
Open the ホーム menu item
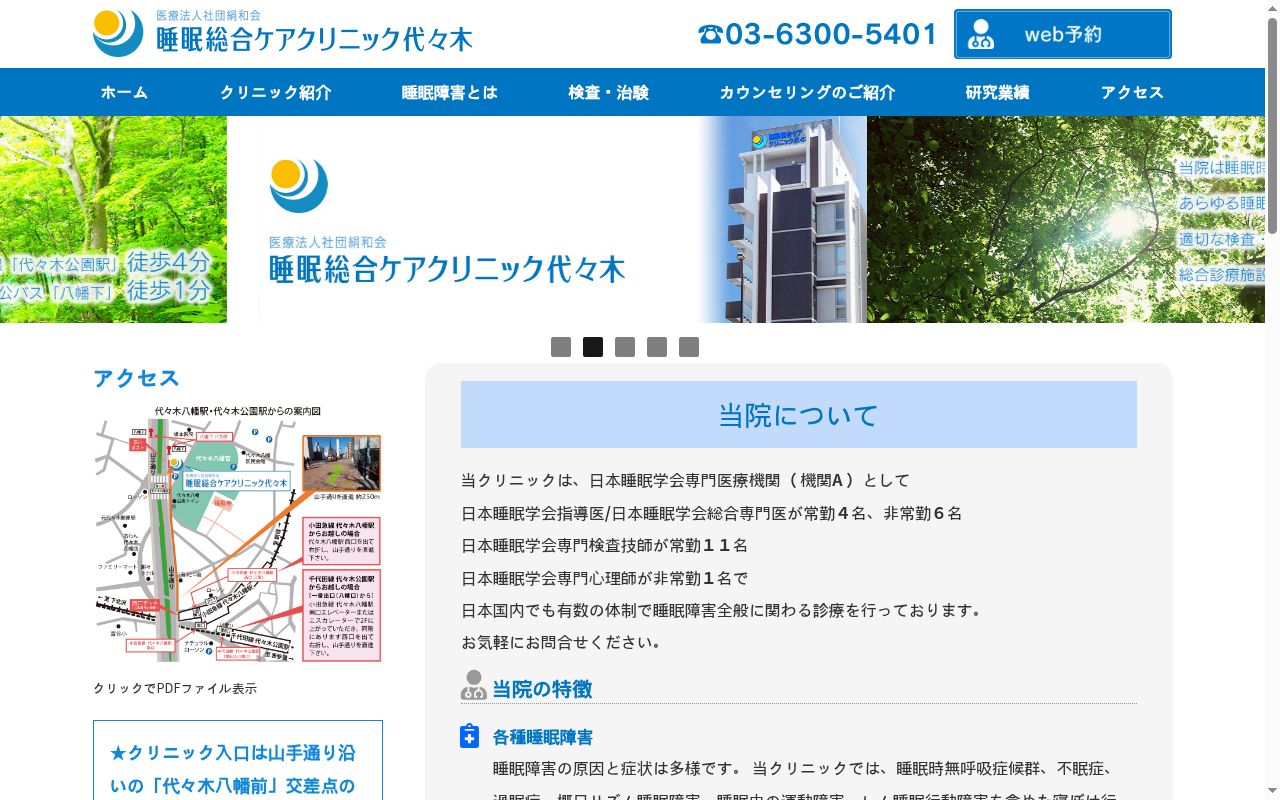124,92
